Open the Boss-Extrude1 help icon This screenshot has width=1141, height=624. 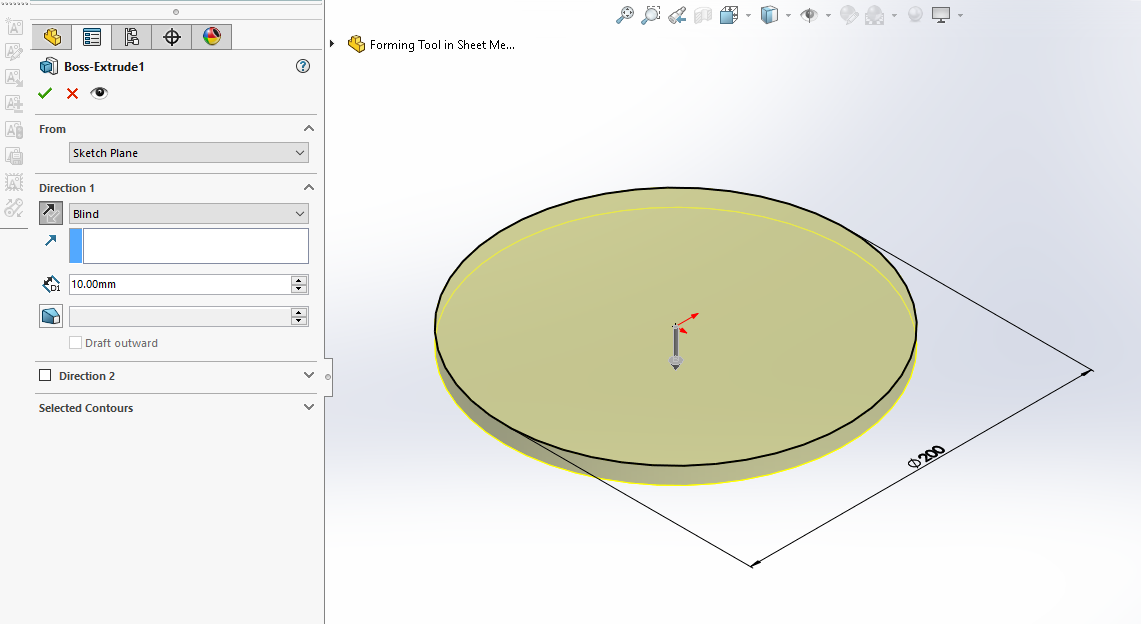point(303,66)
